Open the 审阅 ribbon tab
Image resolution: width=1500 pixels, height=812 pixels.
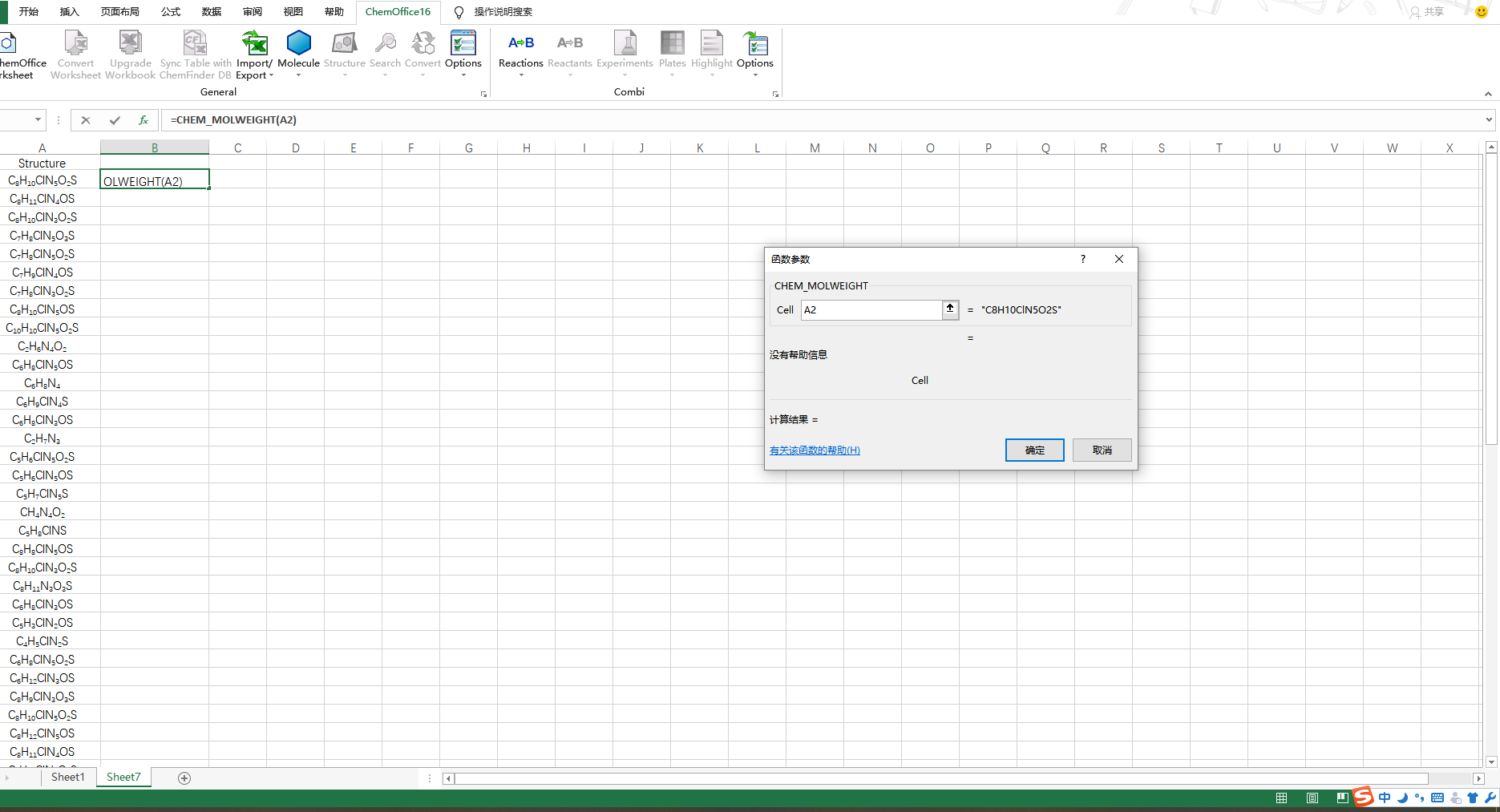[253, 12]
